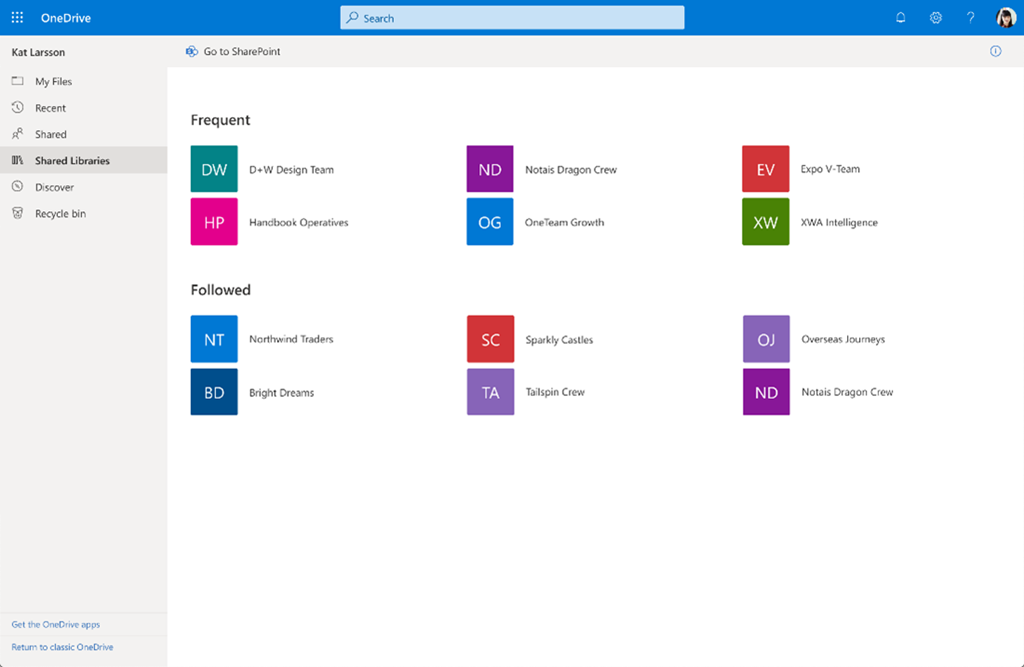Viewport: 1024px width, 667px height.
Task: Click Get the OneDrive apps link
Action: (x=55, y=624)
